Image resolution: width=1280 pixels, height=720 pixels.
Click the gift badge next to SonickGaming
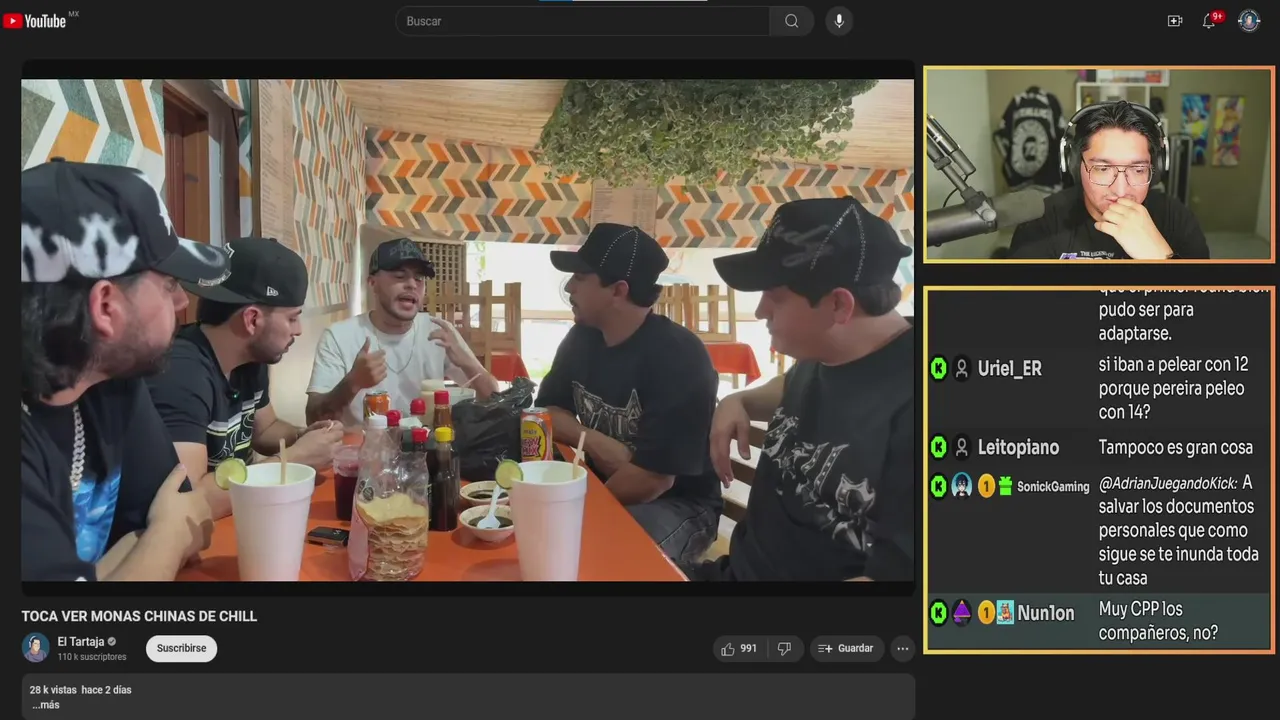(x=1005, y=486)
